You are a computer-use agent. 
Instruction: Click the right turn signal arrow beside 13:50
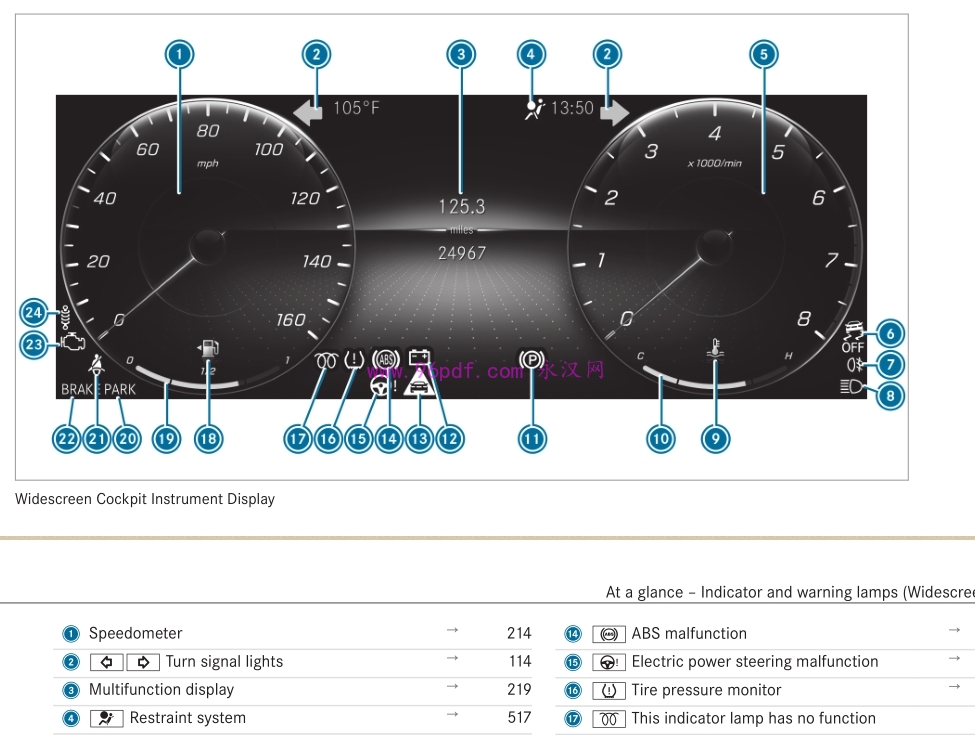tap(614, 109)
